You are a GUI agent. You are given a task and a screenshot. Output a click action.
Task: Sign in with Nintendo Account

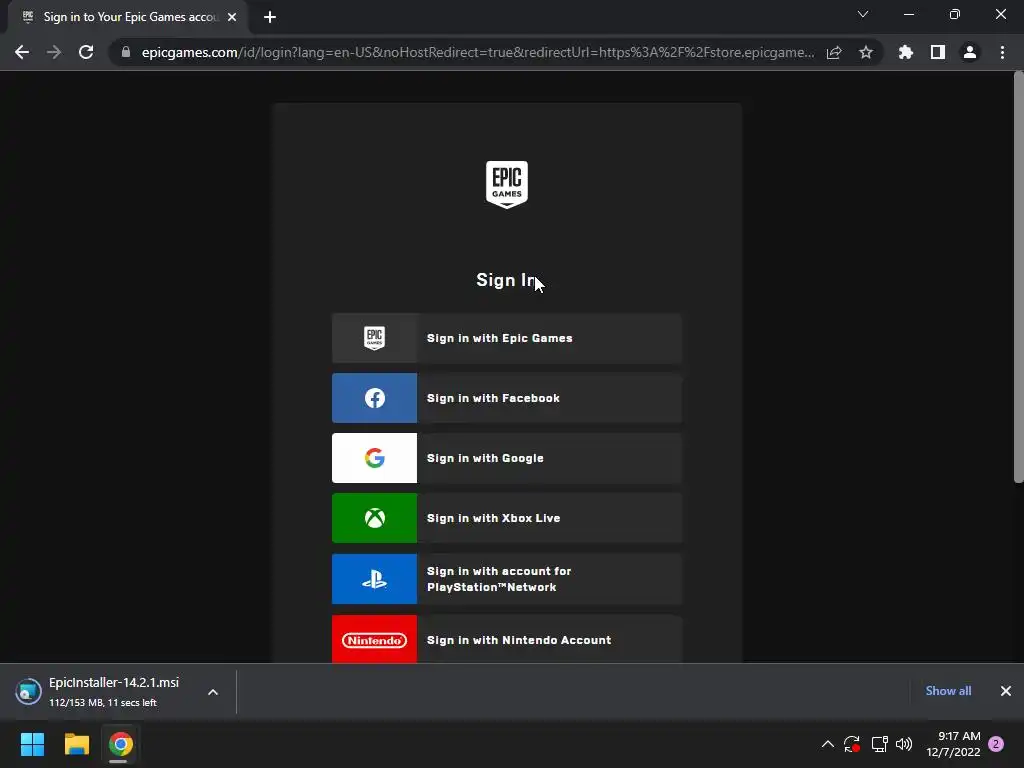pyautogui.click(x=507, y=639)
